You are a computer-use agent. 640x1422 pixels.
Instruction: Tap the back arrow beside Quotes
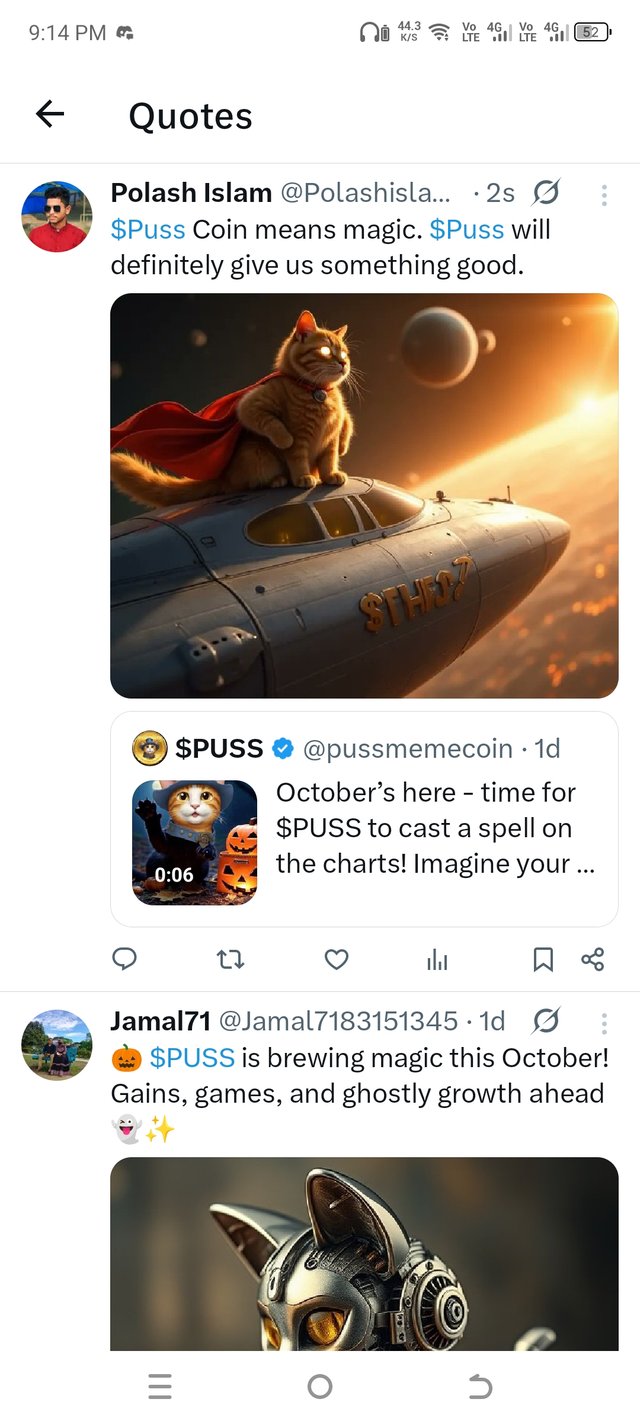coord(50,115)
